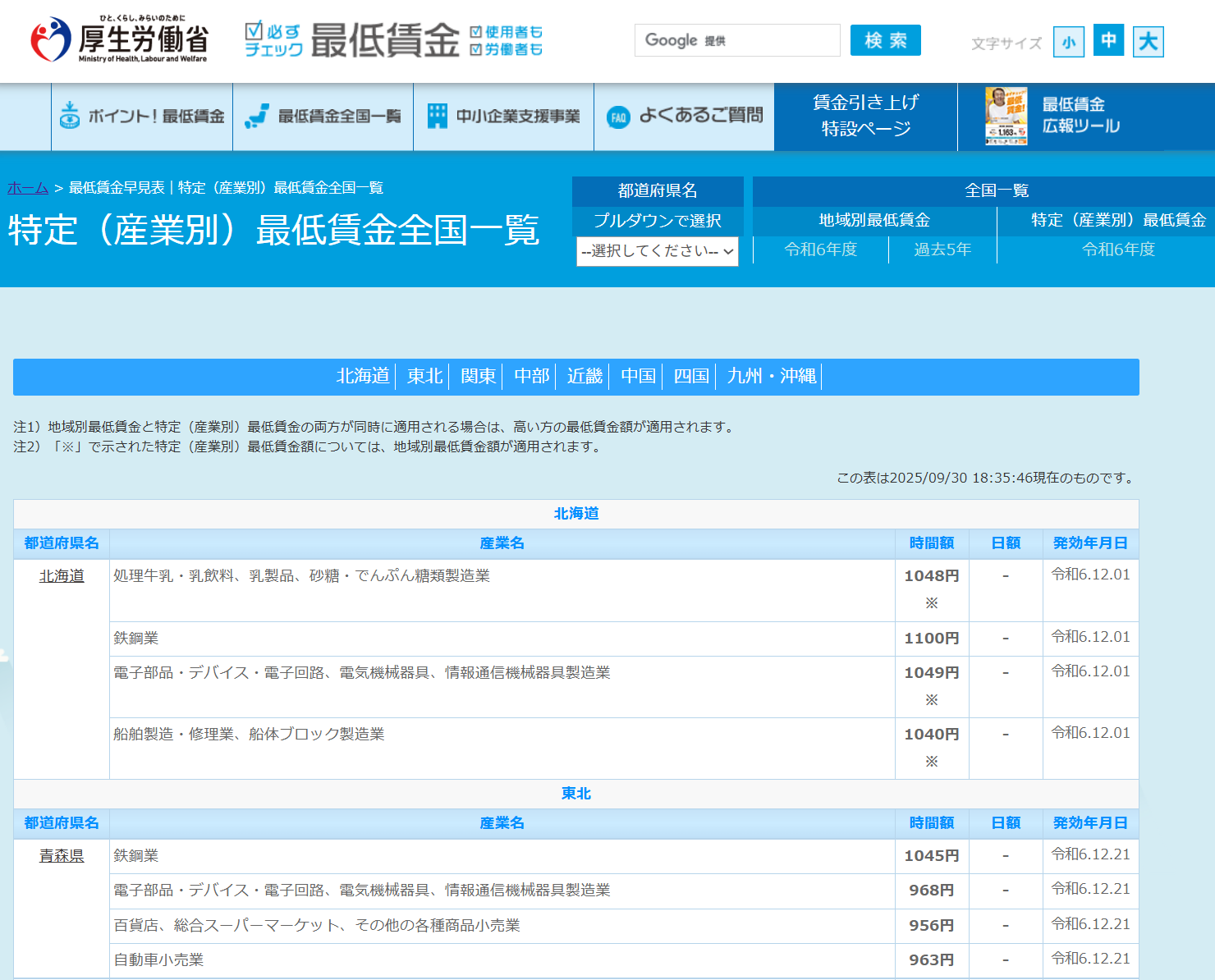1215x980 pixels.
Task: Select the 956円 wage cell
Action: 932,926
